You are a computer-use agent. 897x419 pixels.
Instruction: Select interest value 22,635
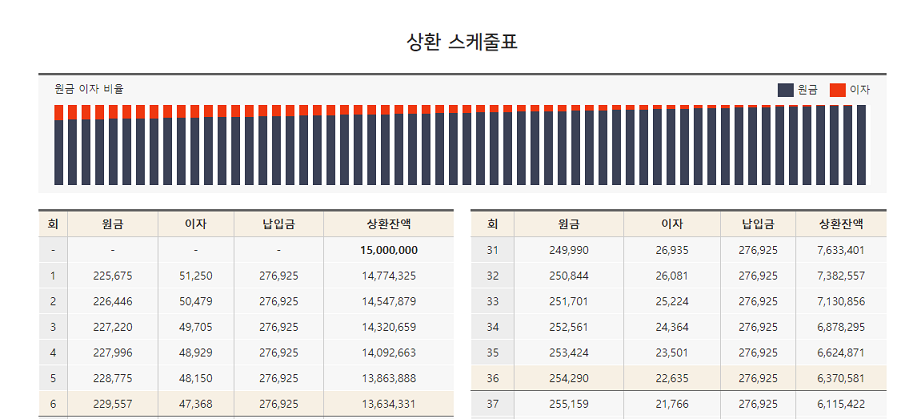pyautogui.click(x=672, y=378)
